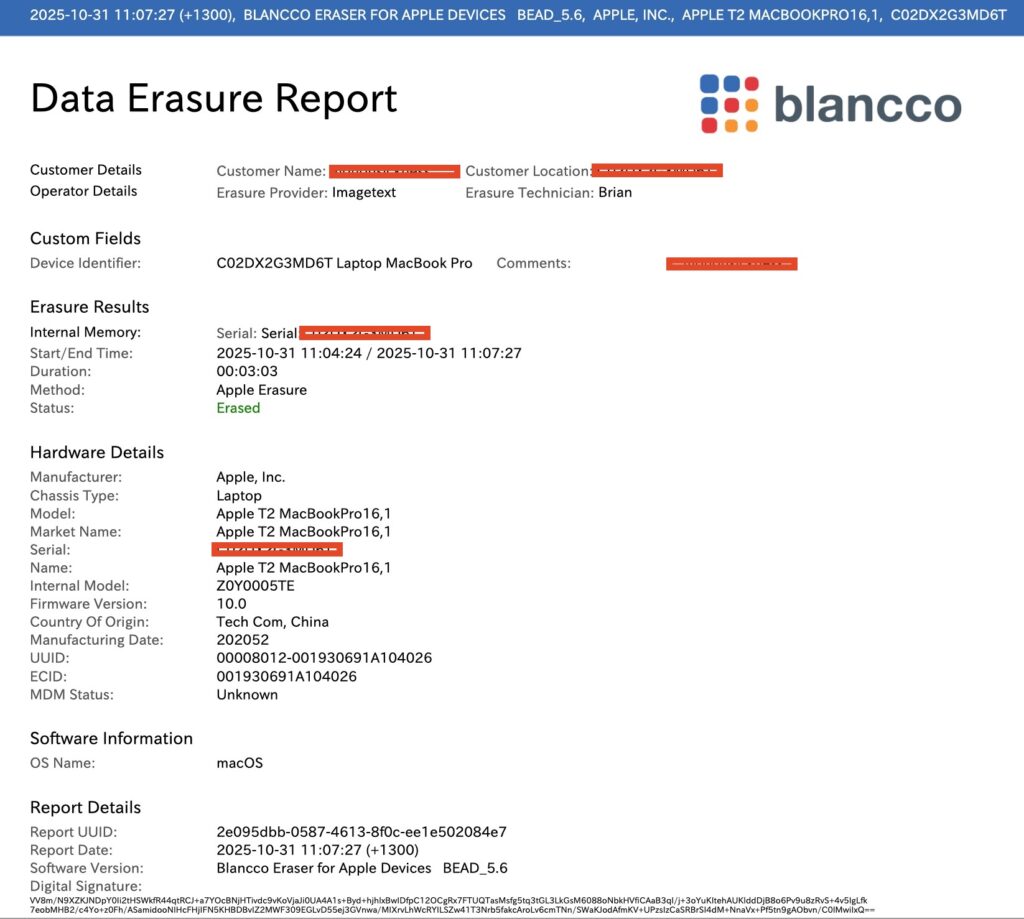Click the Blancco logo
1024x919 pixels.
[x=830, y=104]
